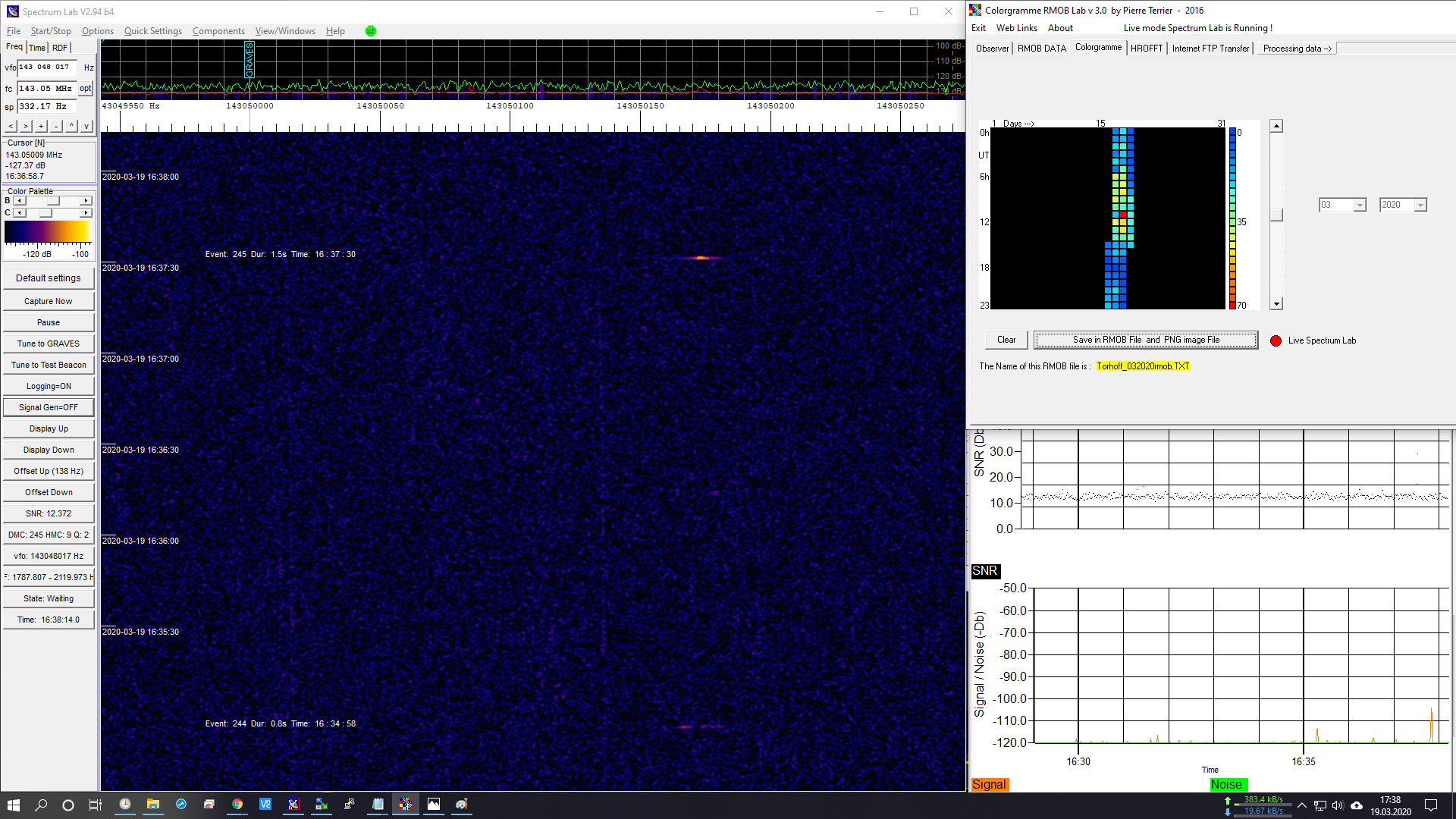Click Offset Up (138 Hz) button
1456x819 pixels.
point(49,472)
